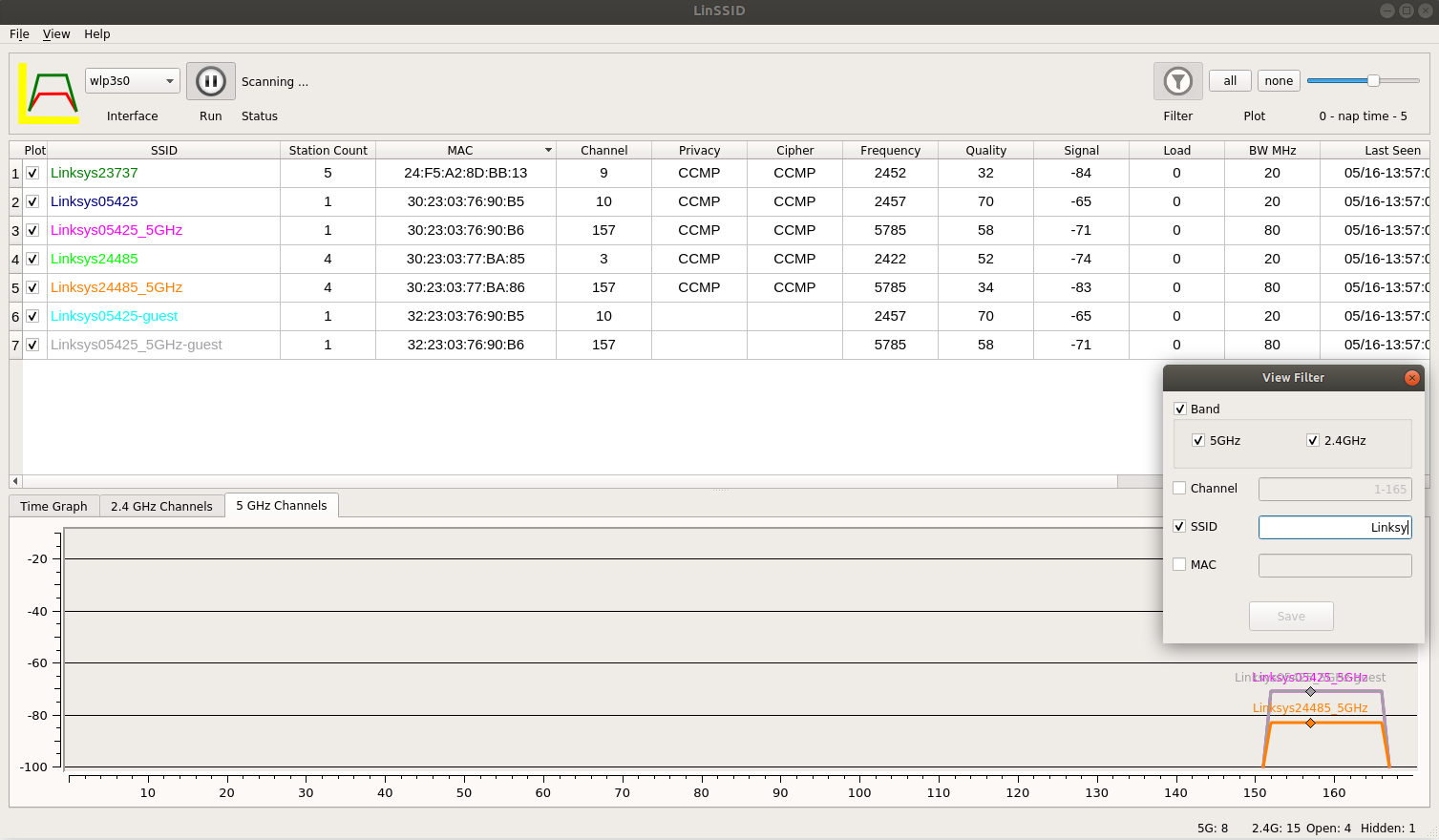Pause scanning with the Run button
The image size is (1439, 840).
[x=211, y=81]
